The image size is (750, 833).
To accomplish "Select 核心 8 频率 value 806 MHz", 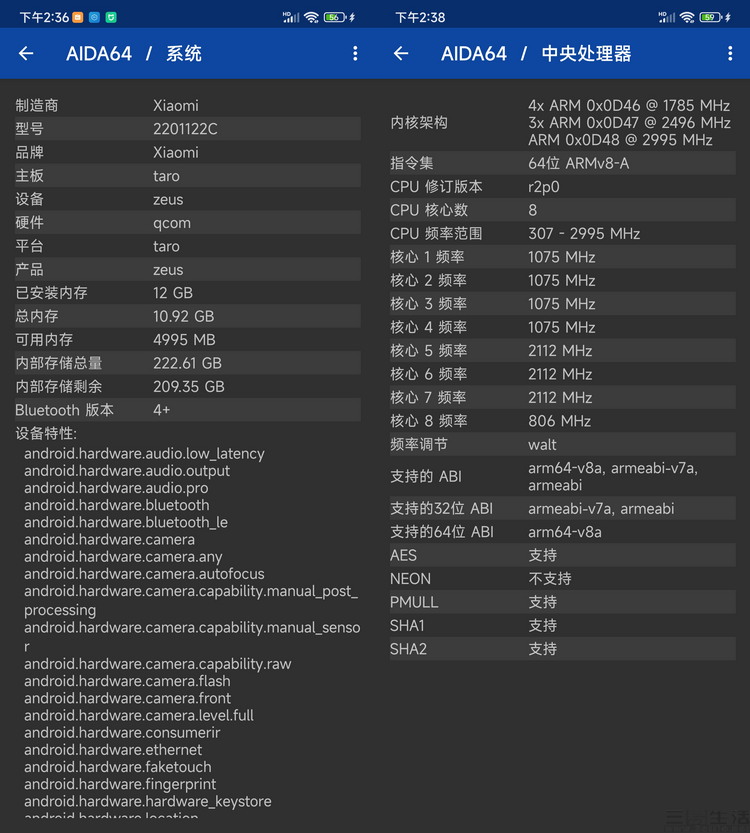I will 559,421.
